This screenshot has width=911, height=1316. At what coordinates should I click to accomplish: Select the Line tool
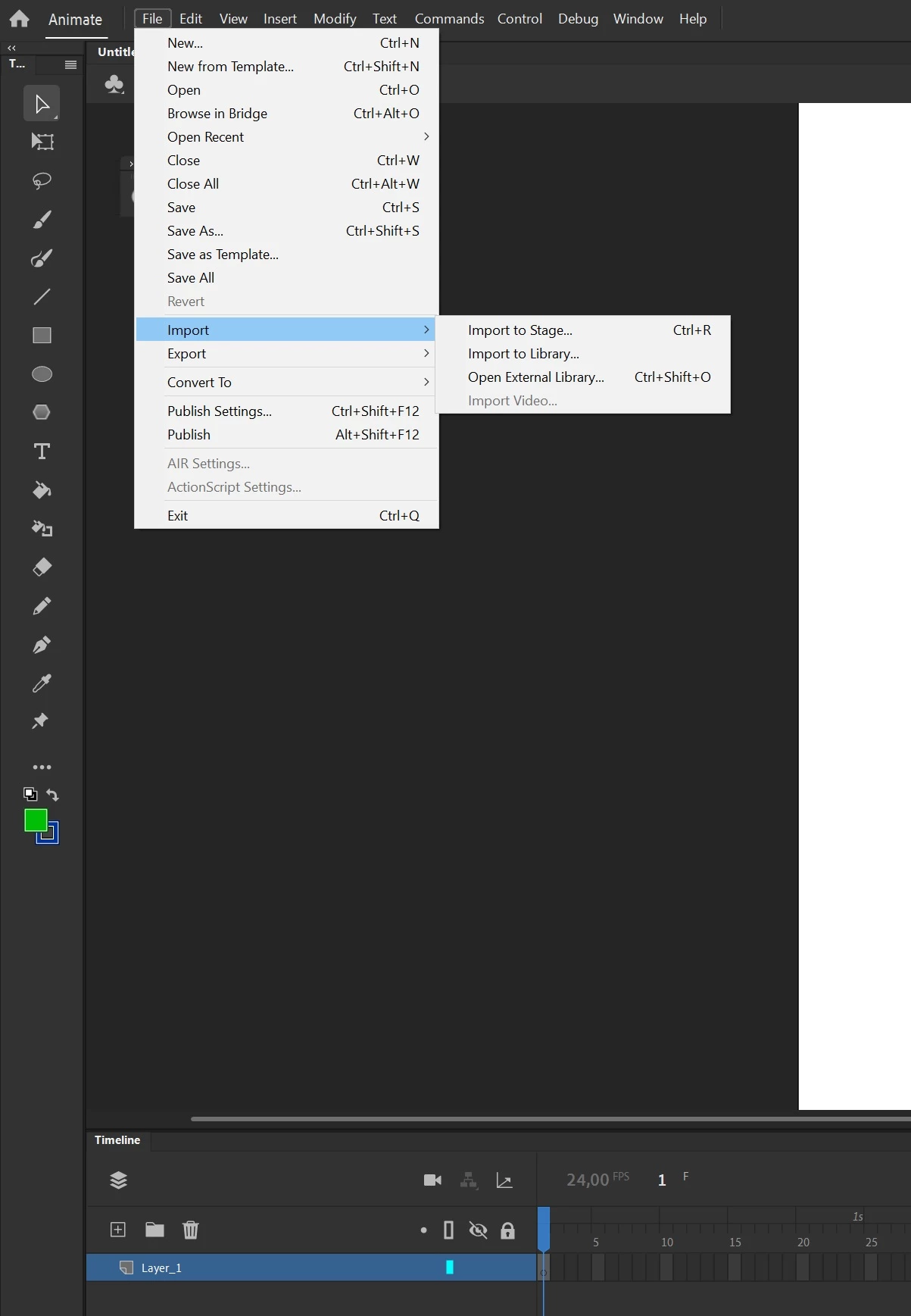(x=42, y=297)
